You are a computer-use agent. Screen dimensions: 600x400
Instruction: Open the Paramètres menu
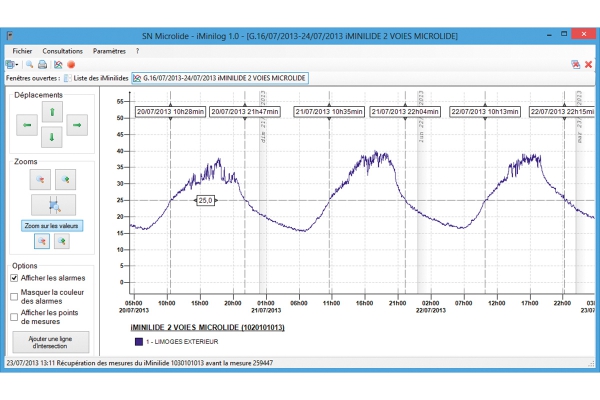(109, 51)
